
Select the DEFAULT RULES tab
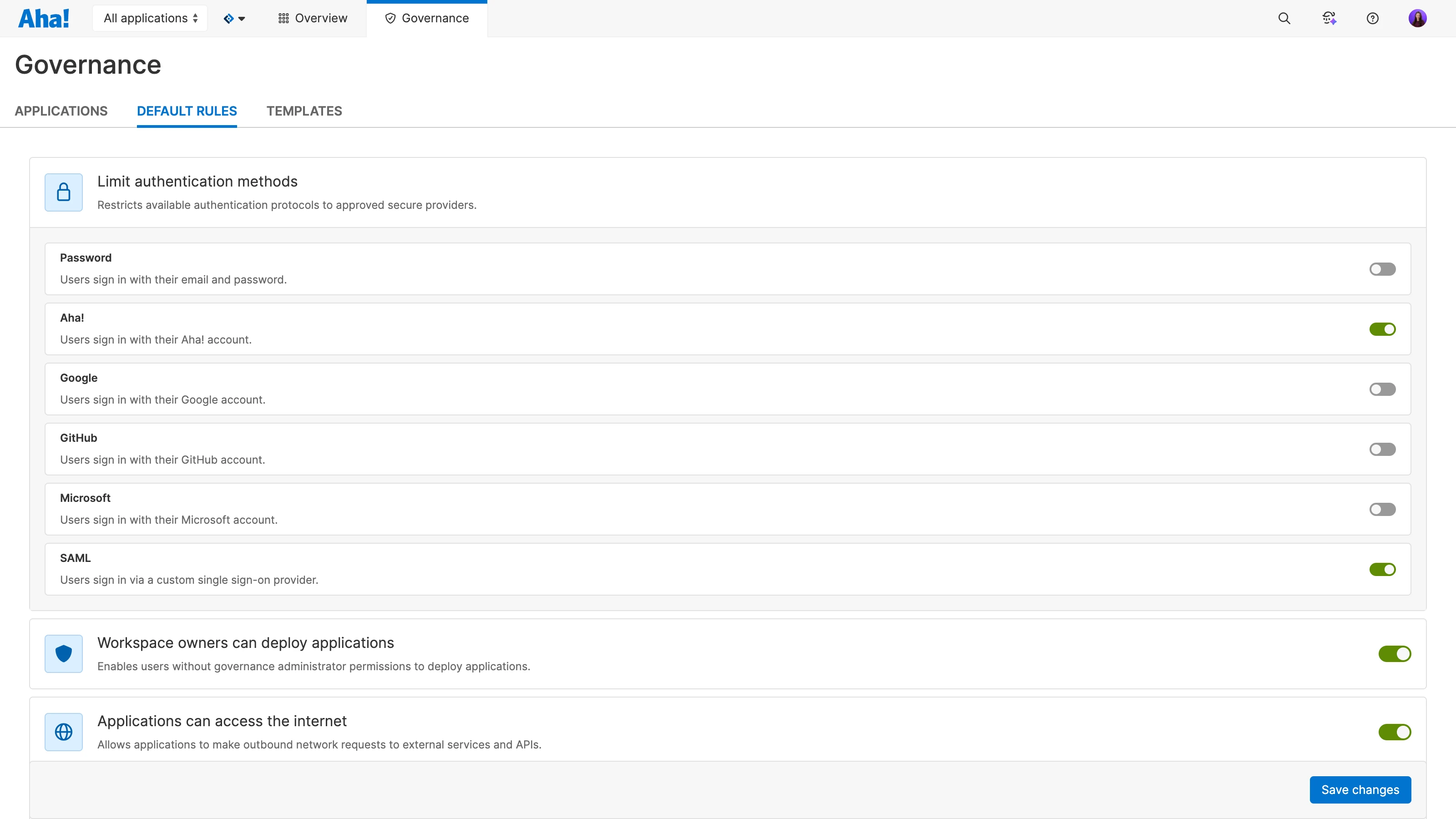[187, 111]
